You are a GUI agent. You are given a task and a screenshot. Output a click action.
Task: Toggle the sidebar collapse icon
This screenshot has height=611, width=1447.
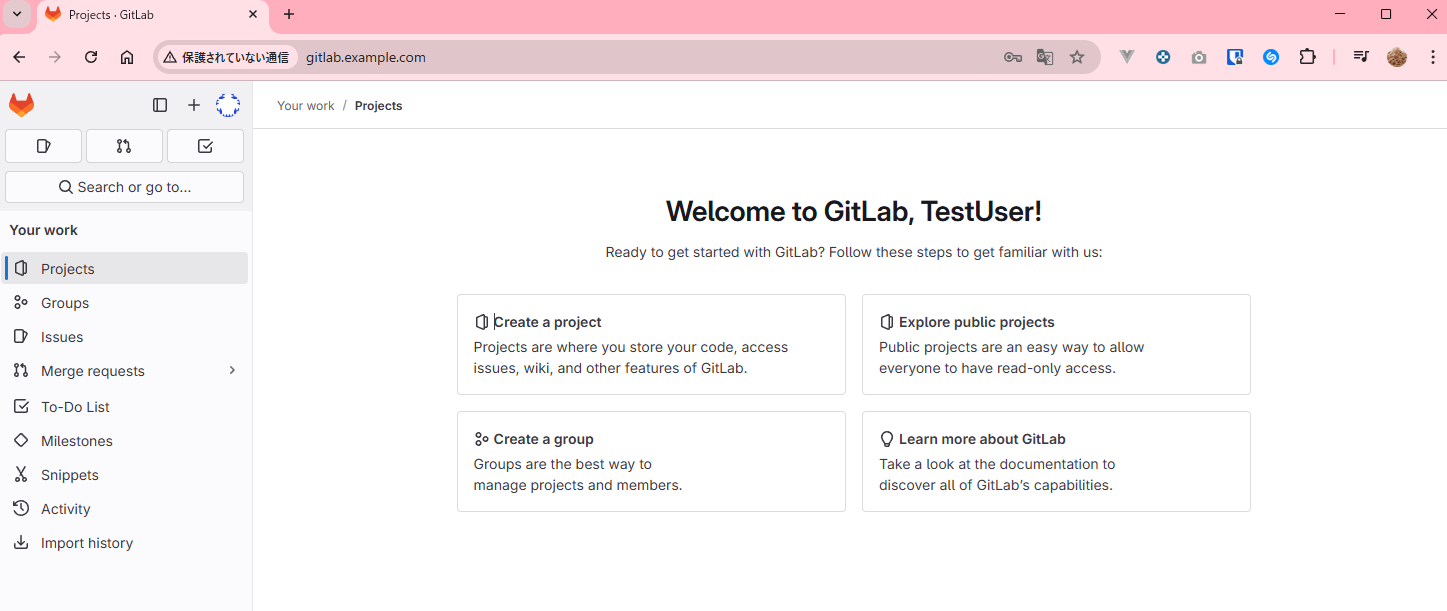[x=160, y=105]
